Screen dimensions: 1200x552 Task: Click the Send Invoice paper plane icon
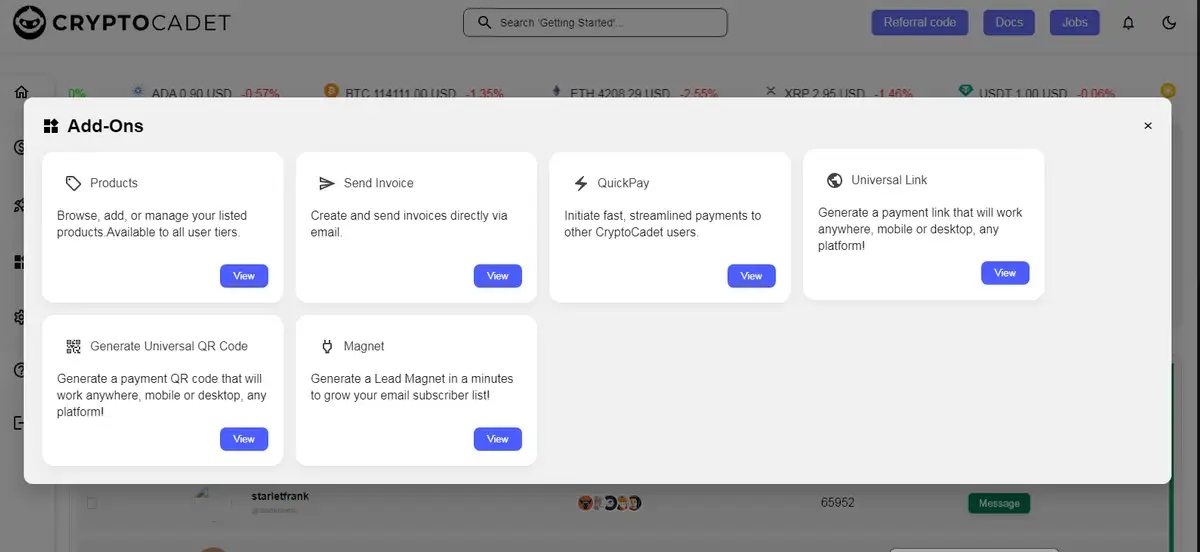click(x=326, y=183)
